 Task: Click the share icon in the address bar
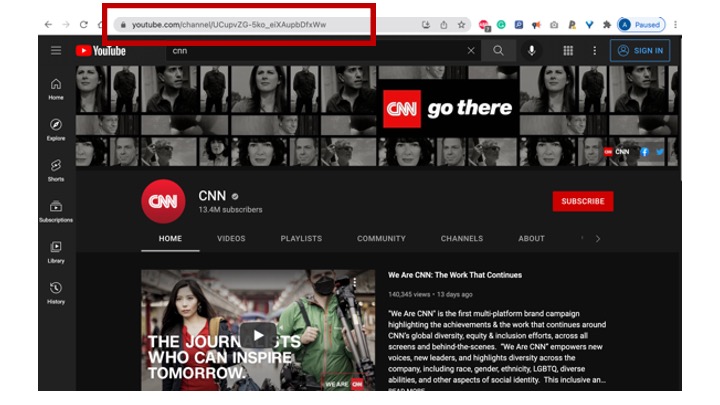click(444, 25)
